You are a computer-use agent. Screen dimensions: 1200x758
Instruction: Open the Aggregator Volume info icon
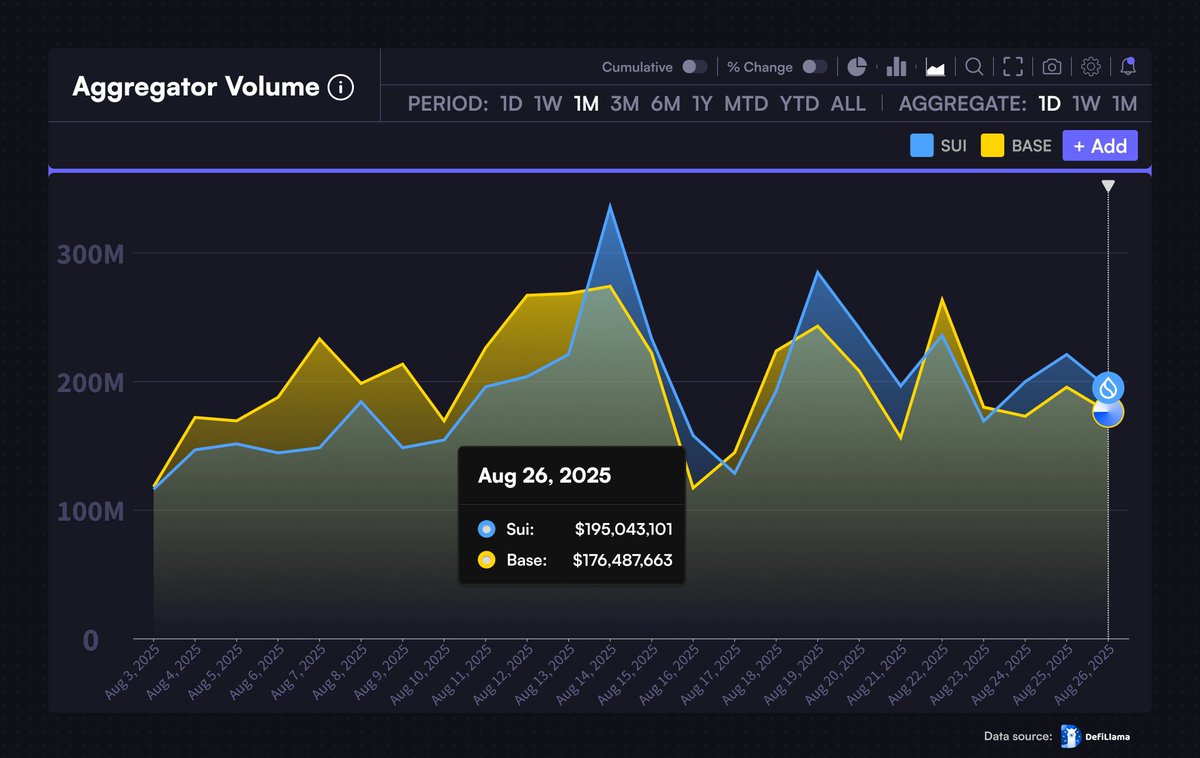click(x=340, y=88)
